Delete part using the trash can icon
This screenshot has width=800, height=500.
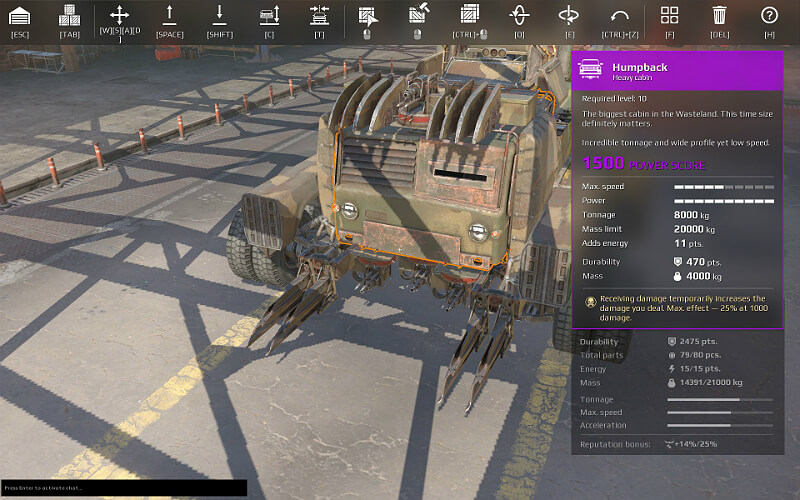719,16
